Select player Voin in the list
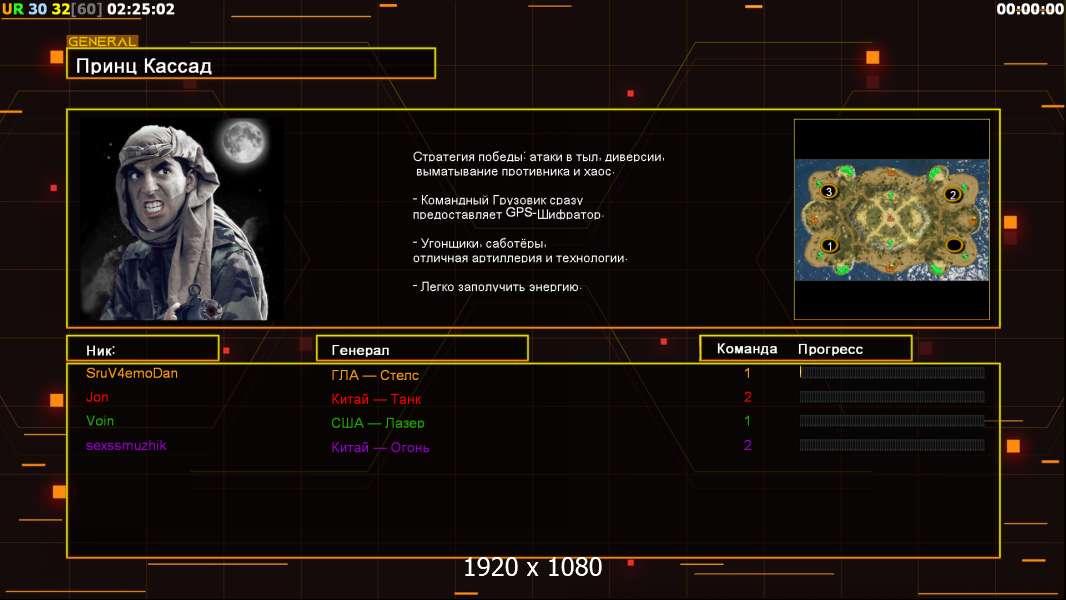 coord(100,421)
